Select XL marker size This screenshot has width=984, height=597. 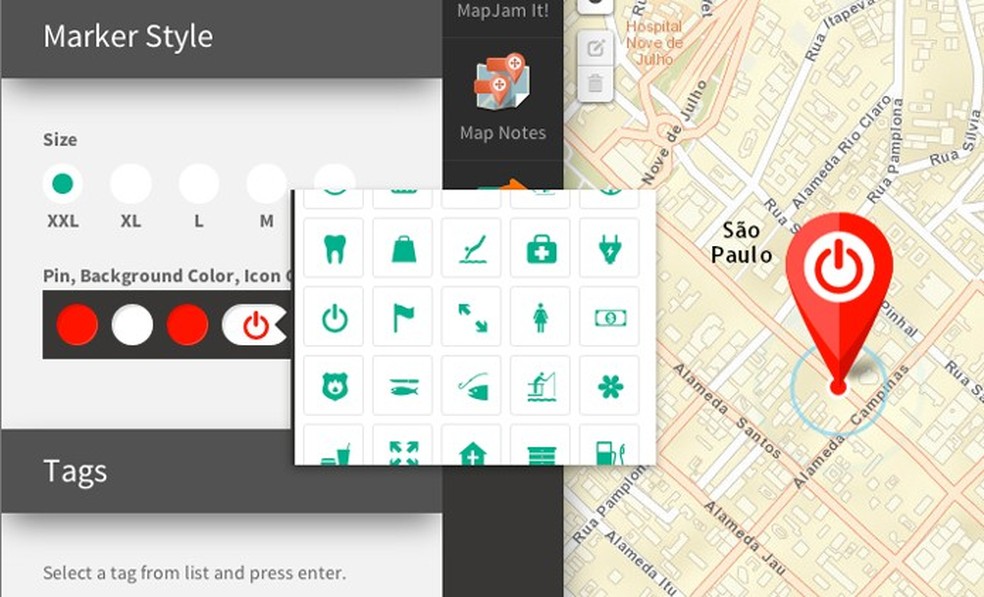[x=131, y=184]
